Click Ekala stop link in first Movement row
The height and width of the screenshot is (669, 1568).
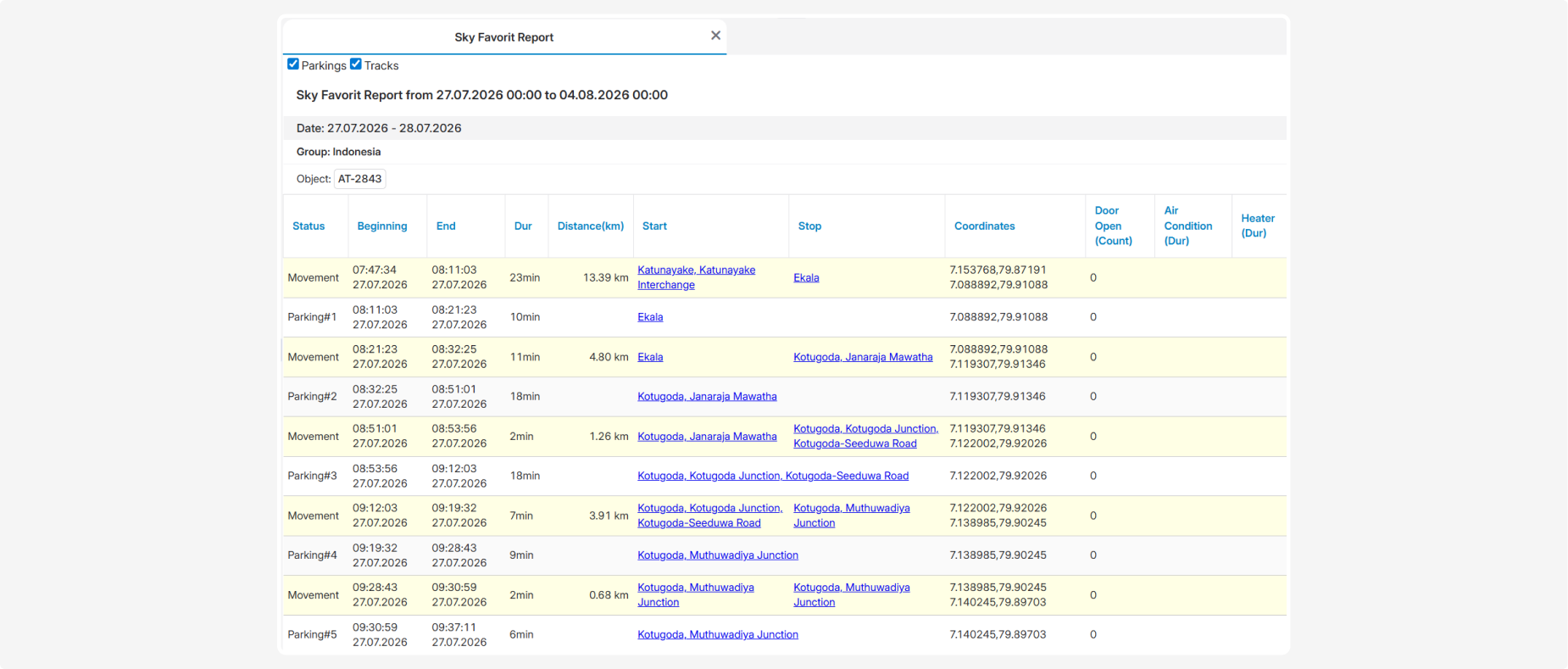click(806, 277)
